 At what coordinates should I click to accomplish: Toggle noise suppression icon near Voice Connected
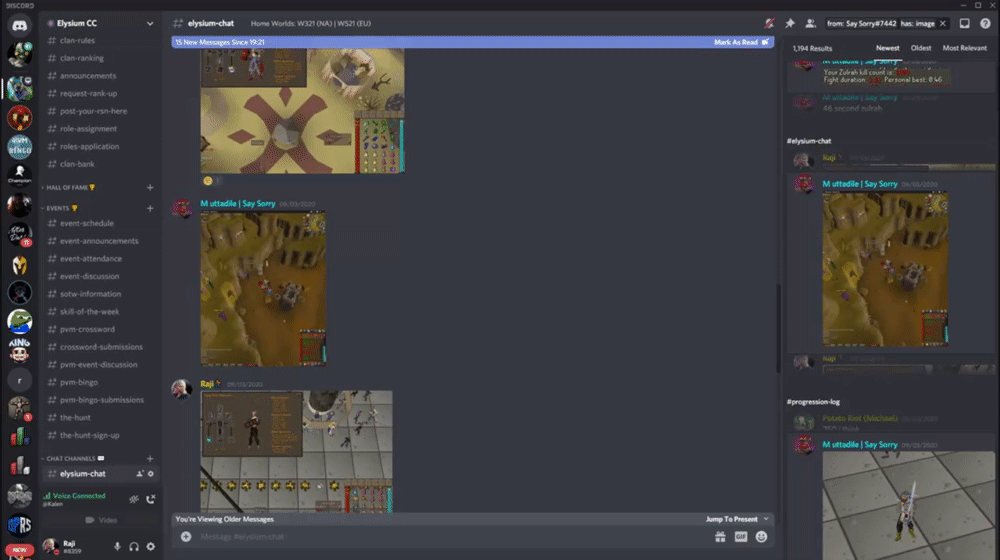134,499
